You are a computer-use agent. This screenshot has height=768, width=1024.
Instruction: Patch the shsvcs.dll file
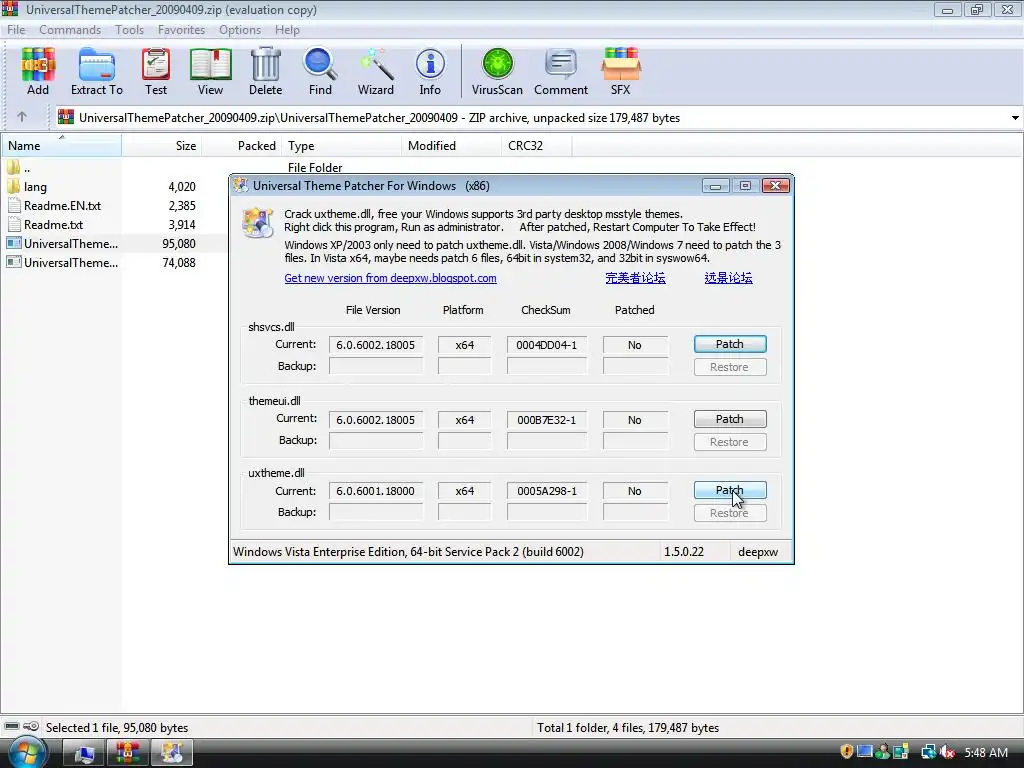(x=730, y=344)
